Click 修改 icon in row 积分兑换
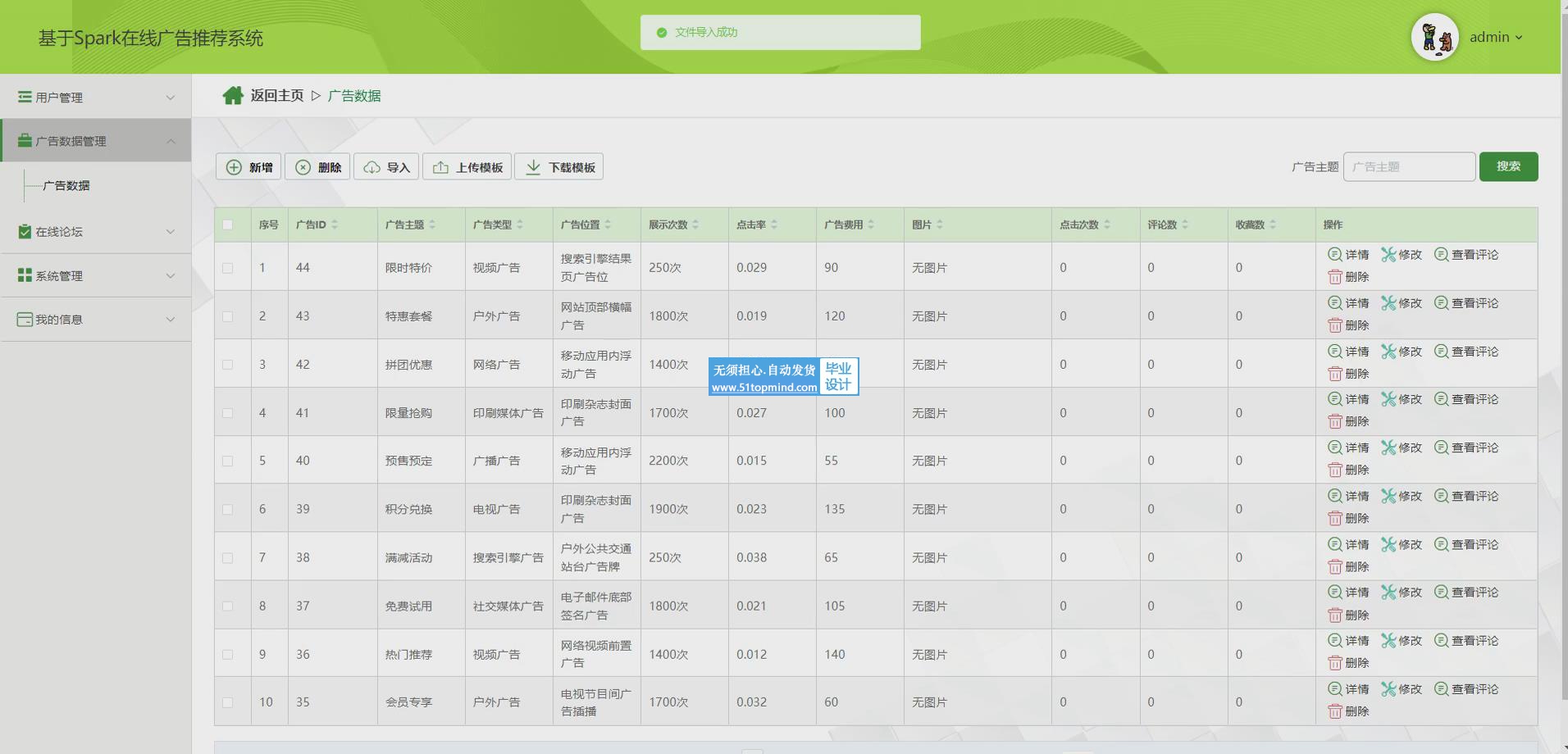Image resolution: width=1568 pixels, height=754 pixels. (1388, 496)
